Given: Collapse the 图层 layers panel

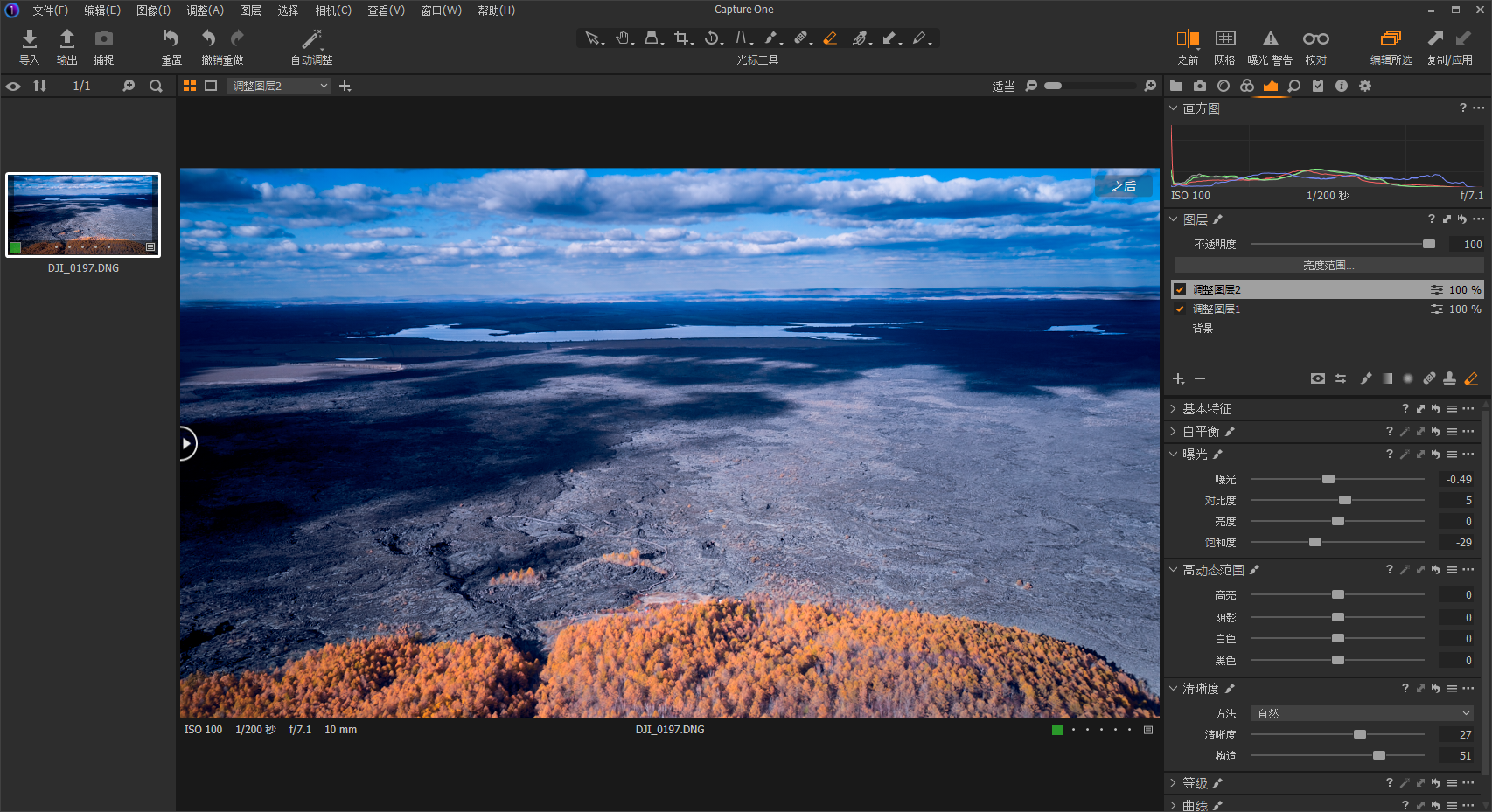Looking at the screenshot, I should [x=1174, y=219].
